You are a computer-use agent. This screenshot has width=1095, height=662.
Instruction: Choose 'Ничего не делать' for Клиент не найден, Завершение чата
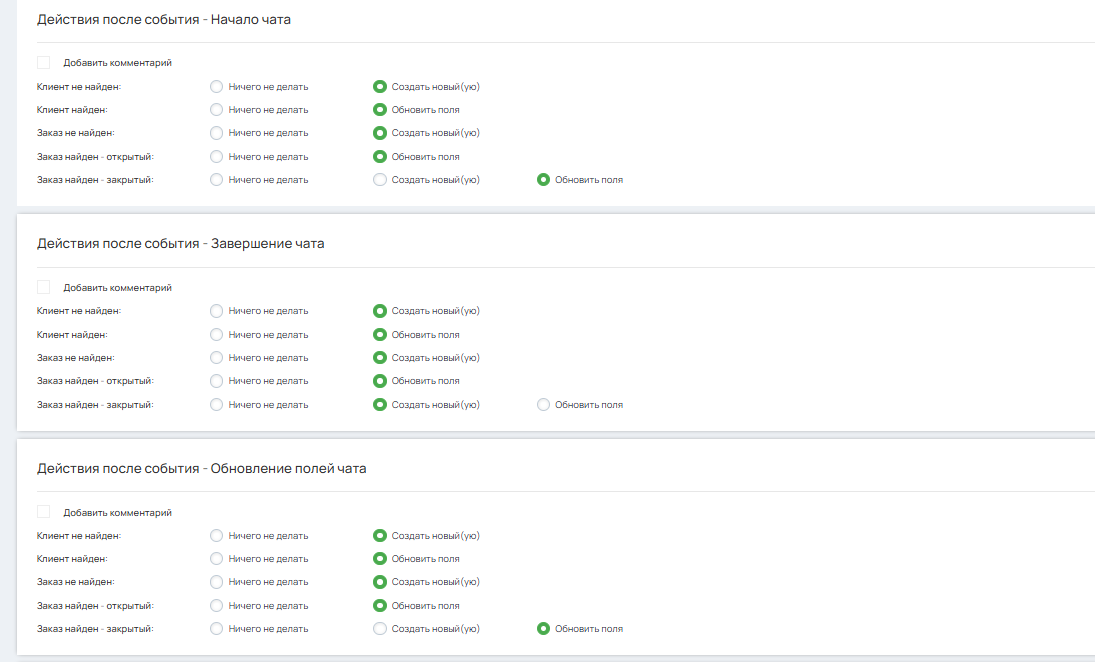[x=216, y=311]
